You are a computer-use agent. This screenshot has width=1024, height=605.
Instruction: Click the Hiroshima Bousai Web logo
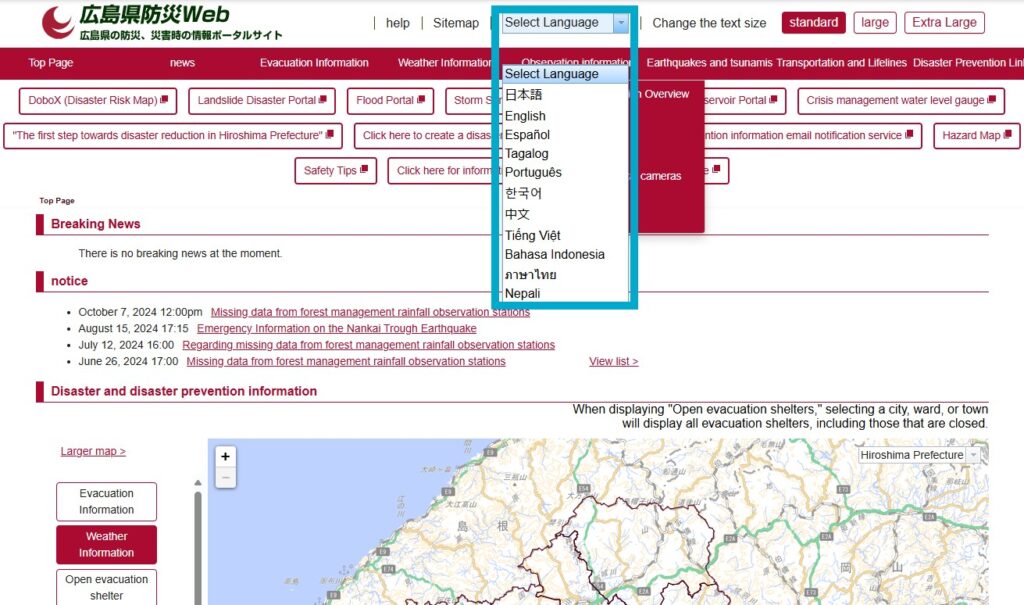coord(161,23)
